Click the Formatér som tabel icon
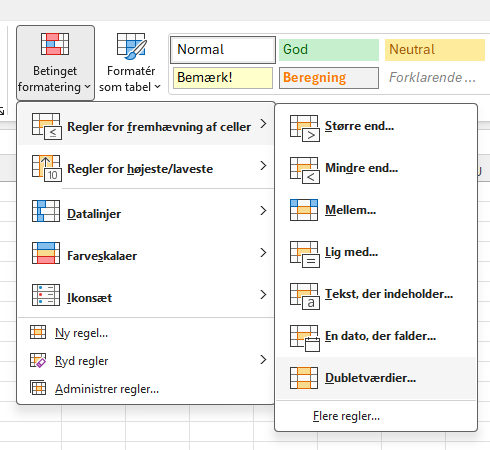Viewport: 490px width, 450px height. pos(132,46)
